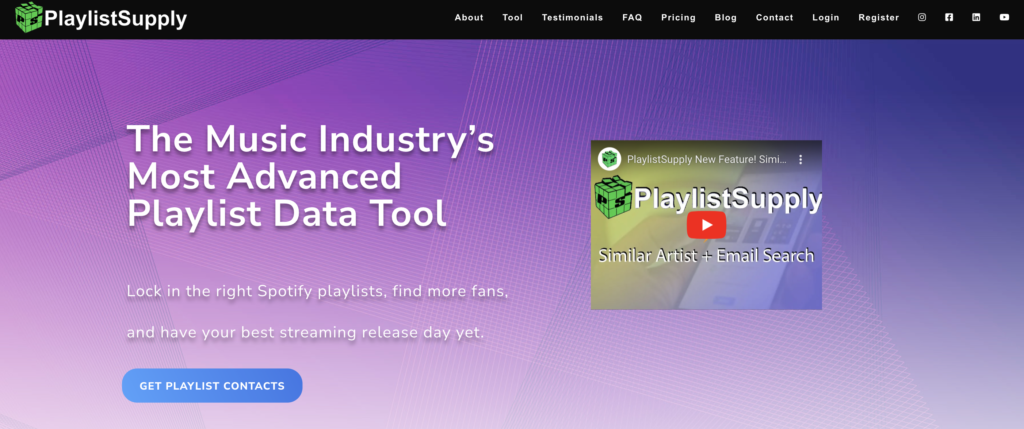Open the Tool menu item
The height and width of the screenshot is (429, 1024).
(x=513, y=18)
